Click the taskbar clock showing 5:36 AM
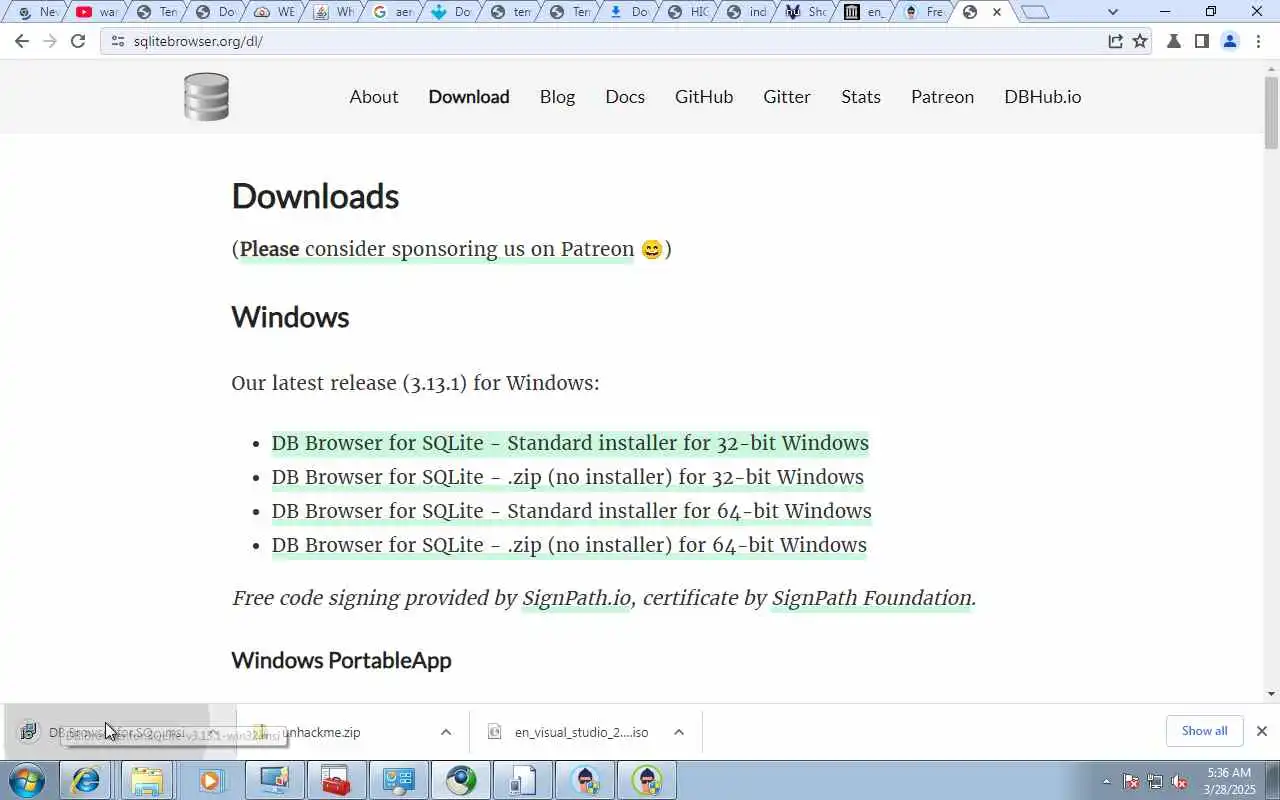This screenshot has width=1280, height=800. click(x=1229, y=780)
